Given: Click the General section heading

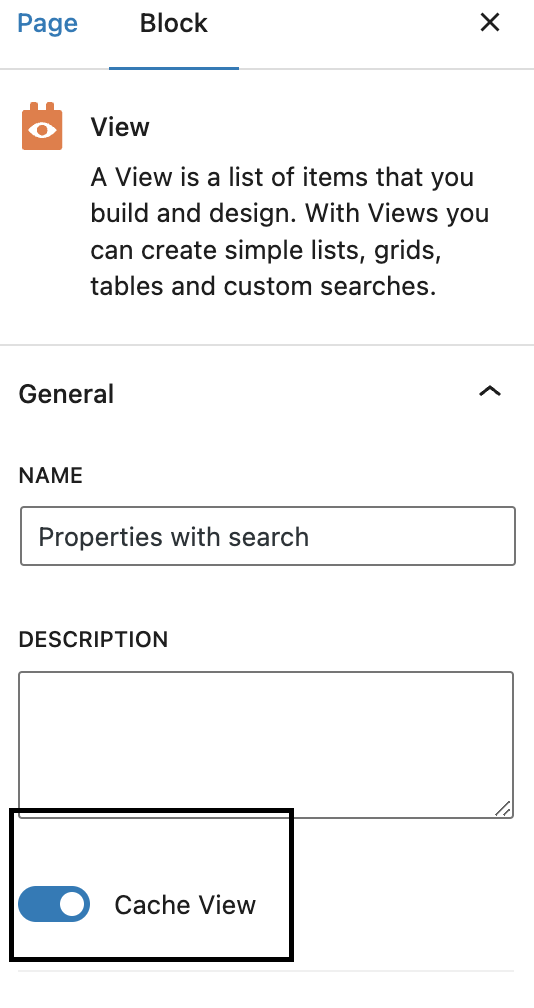Looking at the screenshot, I should coord(66,394).
